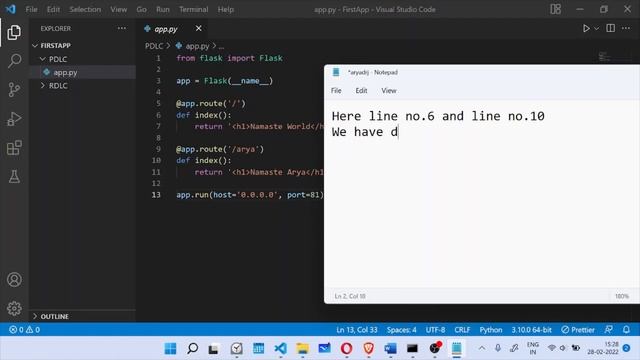Open the Selection menu
Screen dimensions: 640x360
click(x=85, y=9)
